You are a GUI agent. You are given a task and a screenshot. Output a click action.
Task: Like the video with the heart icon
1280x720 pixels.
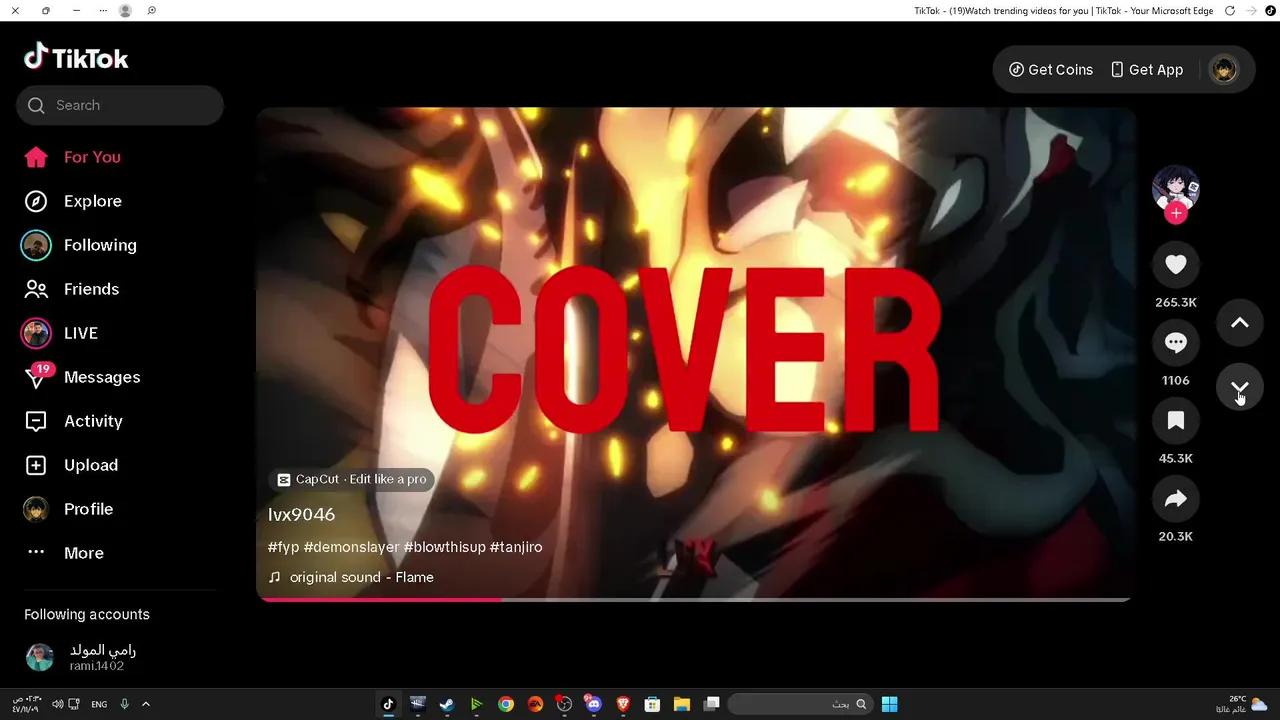pos(1176,264)
